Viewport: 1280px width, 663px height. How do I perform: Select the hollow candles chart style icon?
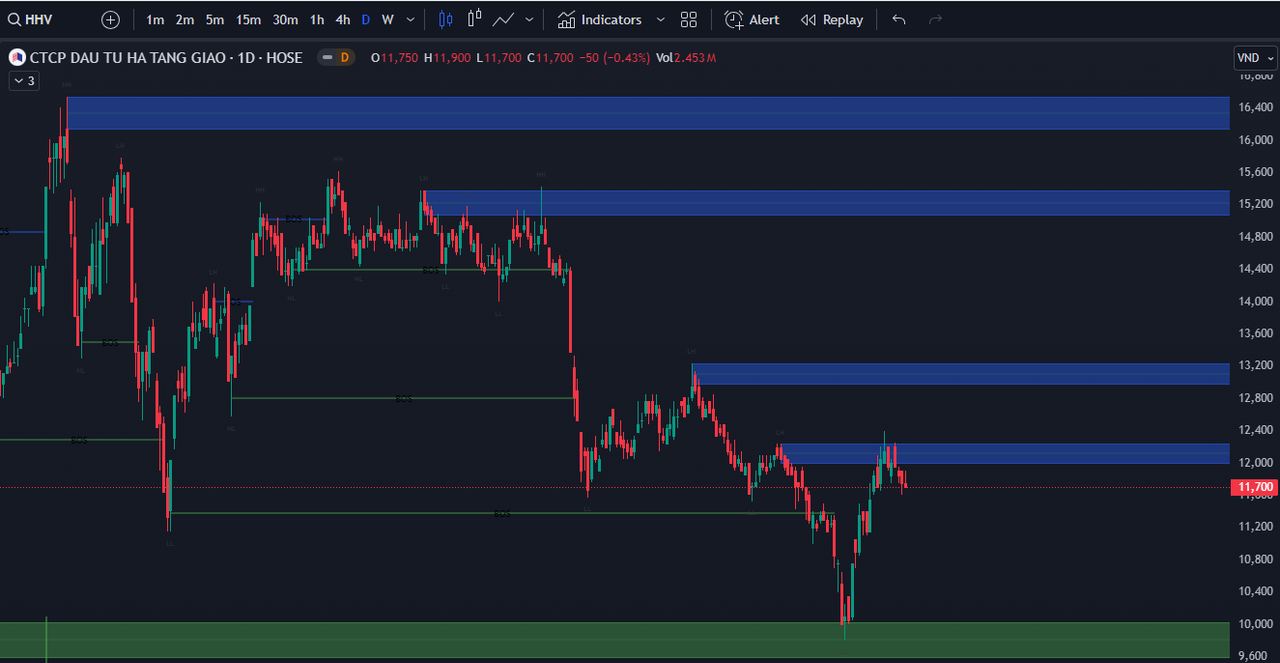point(474,19)
